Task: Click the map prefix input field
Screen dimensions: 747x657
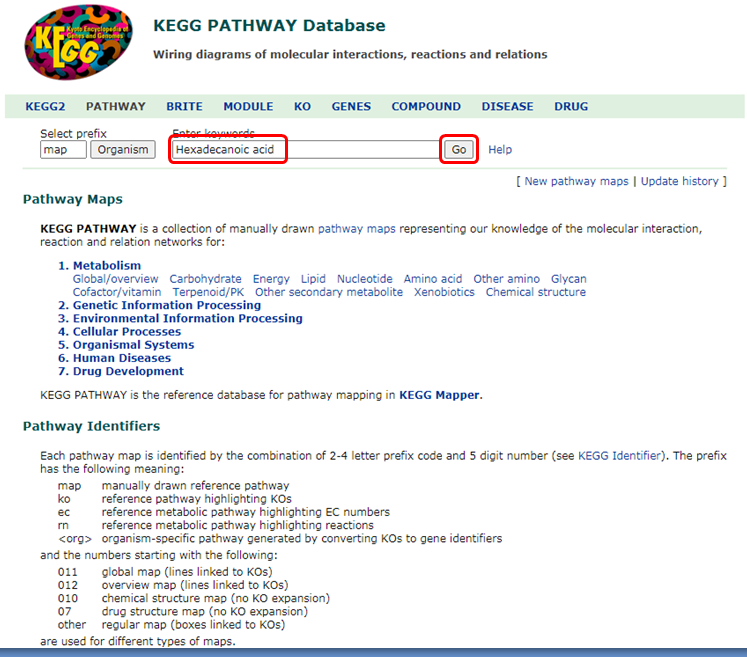Action: pos(63,150)
